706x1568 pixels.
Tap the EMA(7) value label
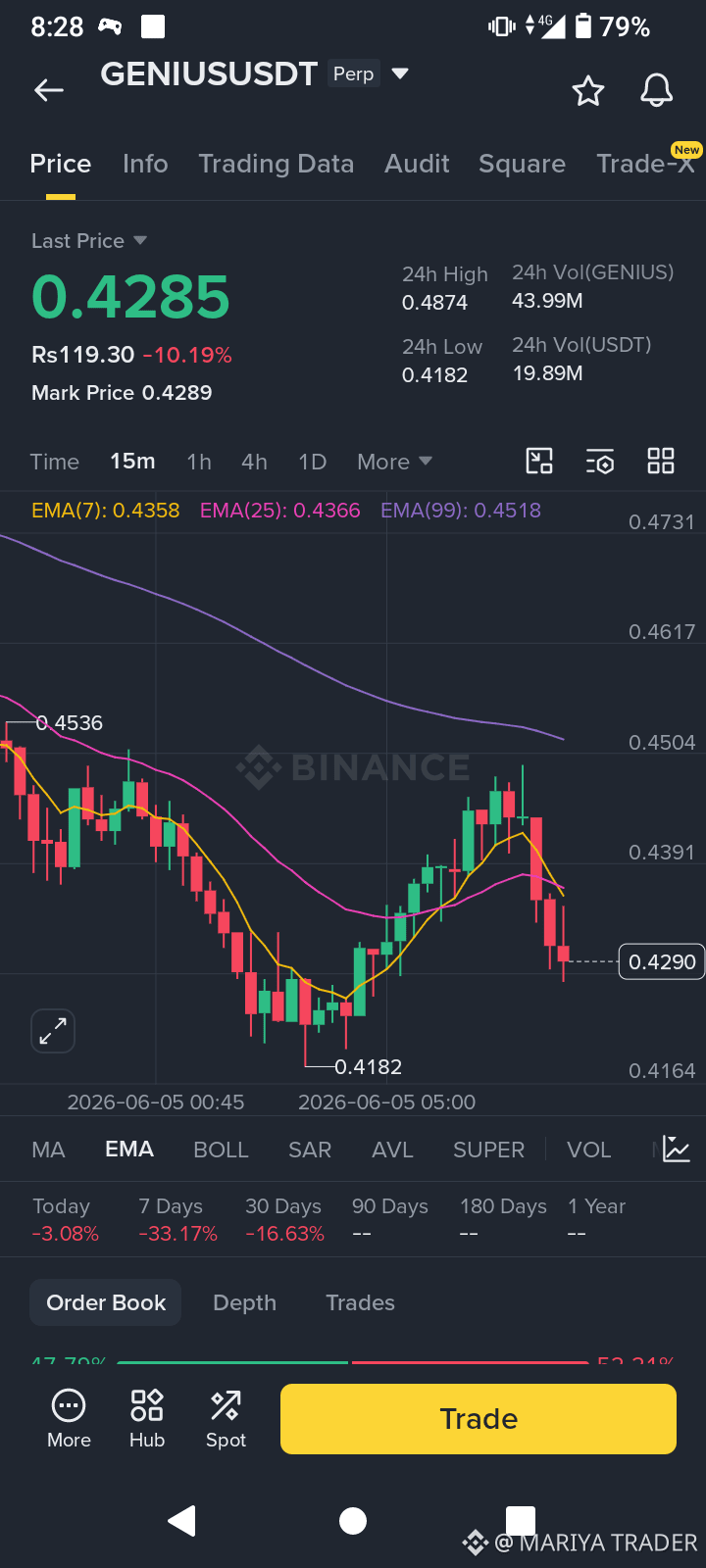coord(106,511)
